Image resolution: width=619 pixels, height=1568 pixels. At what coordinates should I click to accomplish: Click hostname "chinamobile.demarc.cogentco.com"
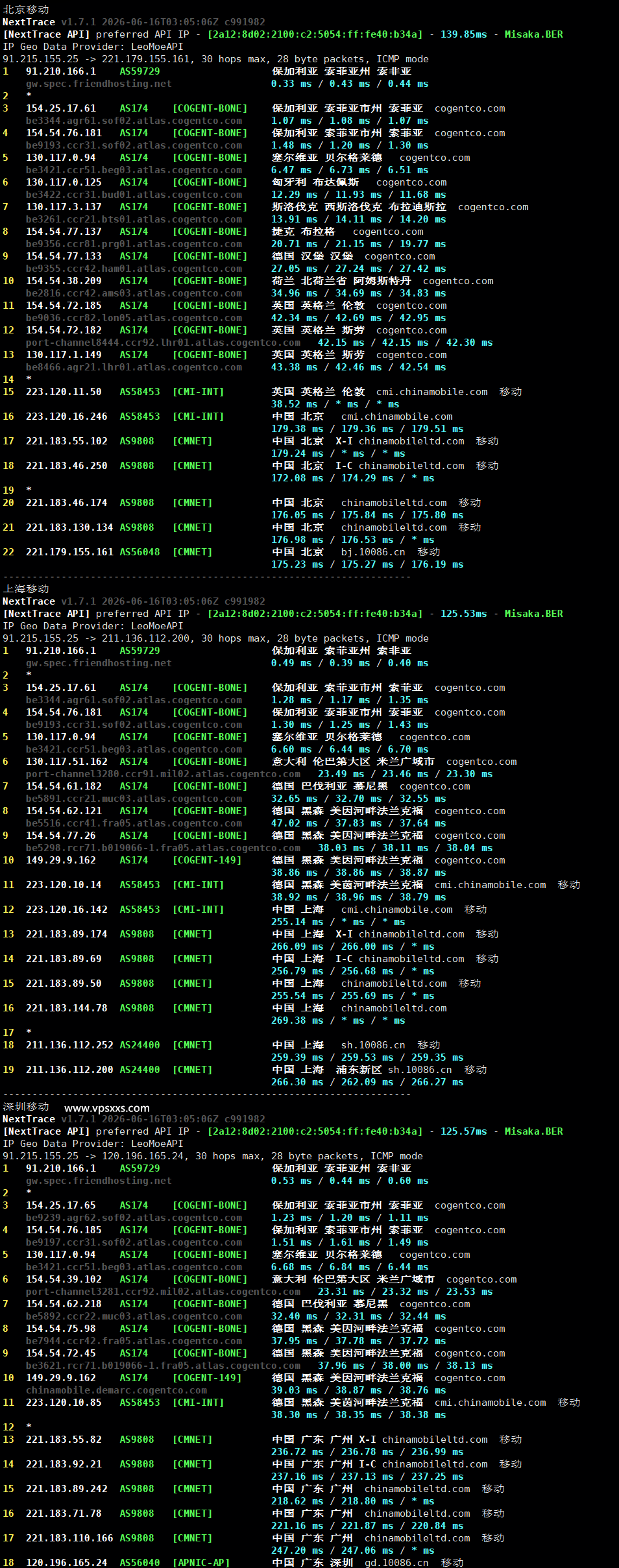(116, 1390)
